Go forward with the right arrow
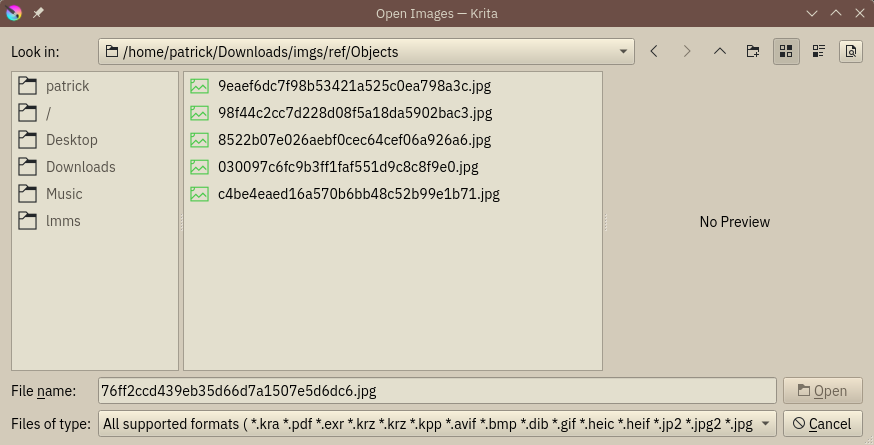The height and width of the screenshot is (445, 874). pos(687,52)
